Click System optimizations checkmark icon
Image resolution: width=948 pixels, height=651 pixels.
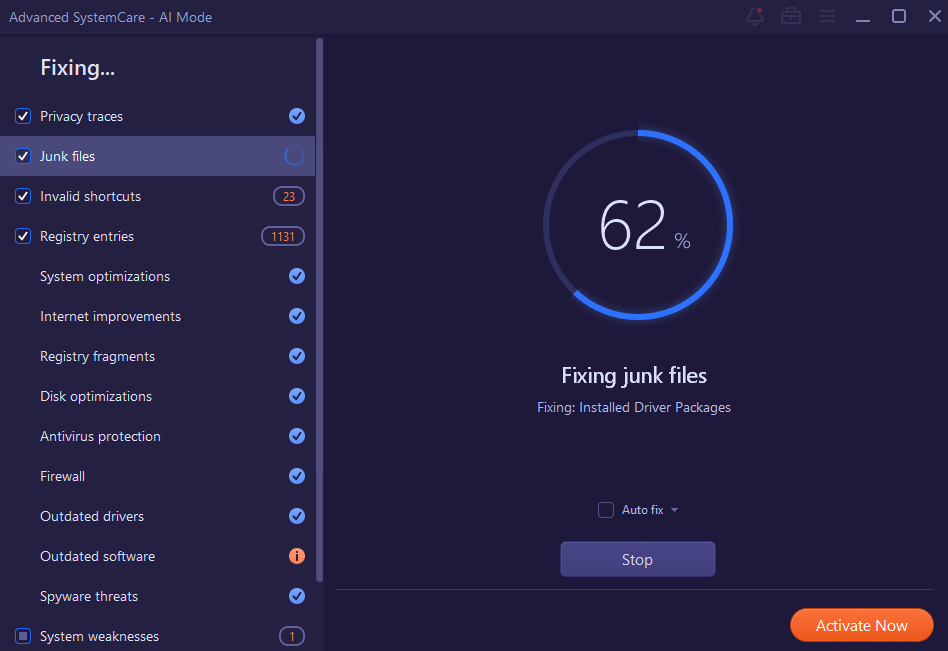click(x=296, y=276)
